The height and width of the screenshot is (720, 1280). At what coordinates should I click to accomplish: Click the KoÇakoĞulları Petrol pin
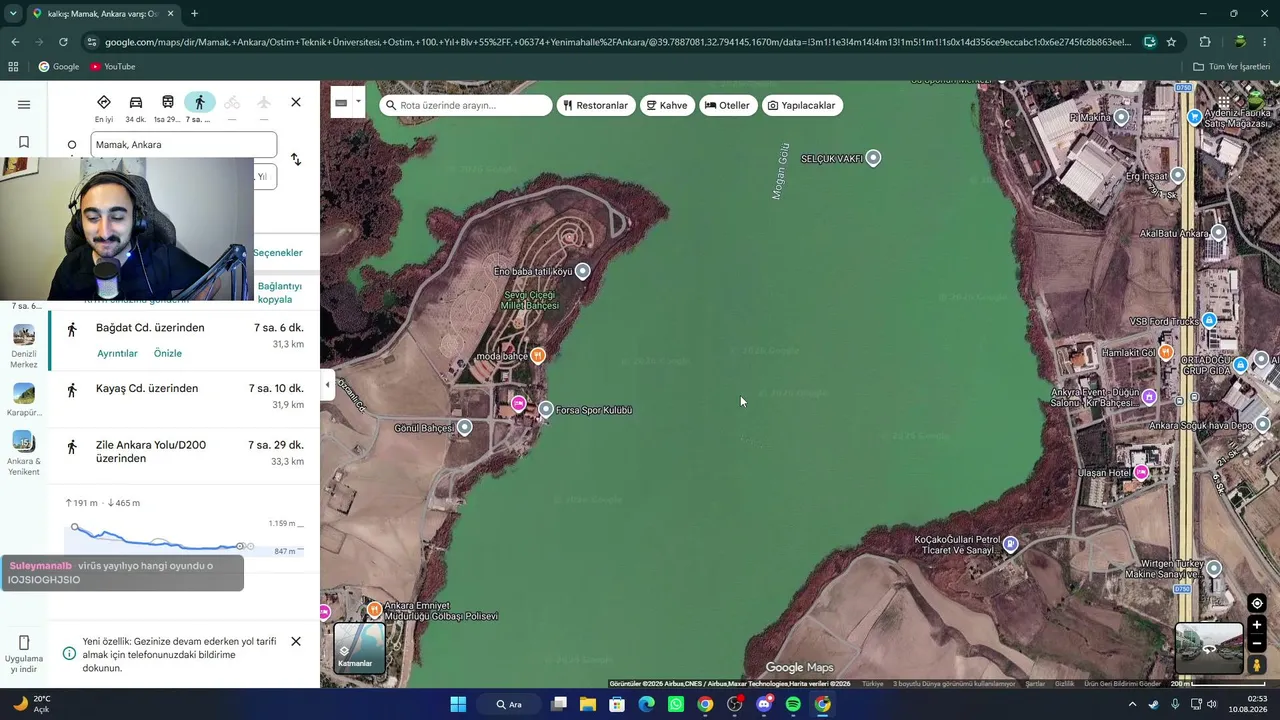pos(1011,544)
